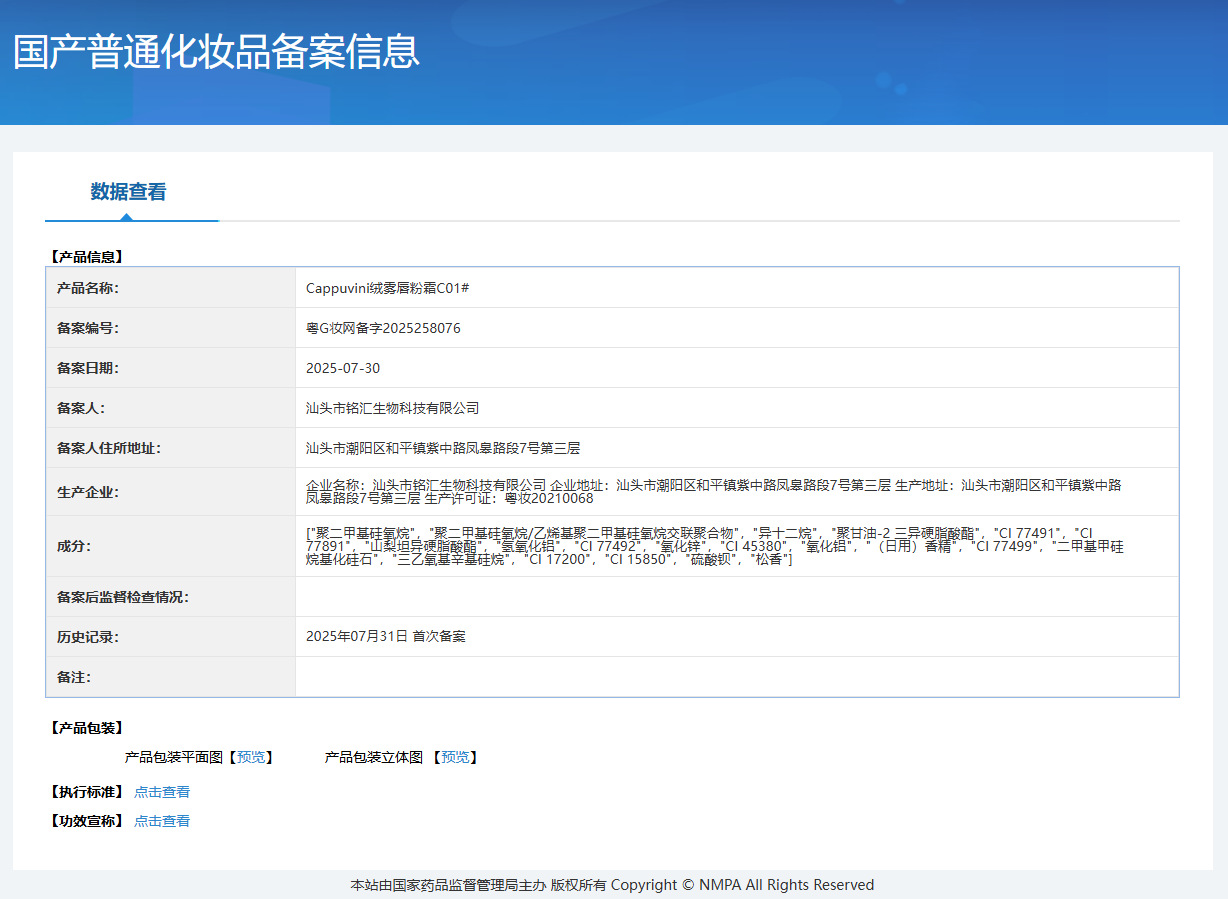Click the 备案日期 row label
This screenshot has height=899, width=1228.
point(88,368)
